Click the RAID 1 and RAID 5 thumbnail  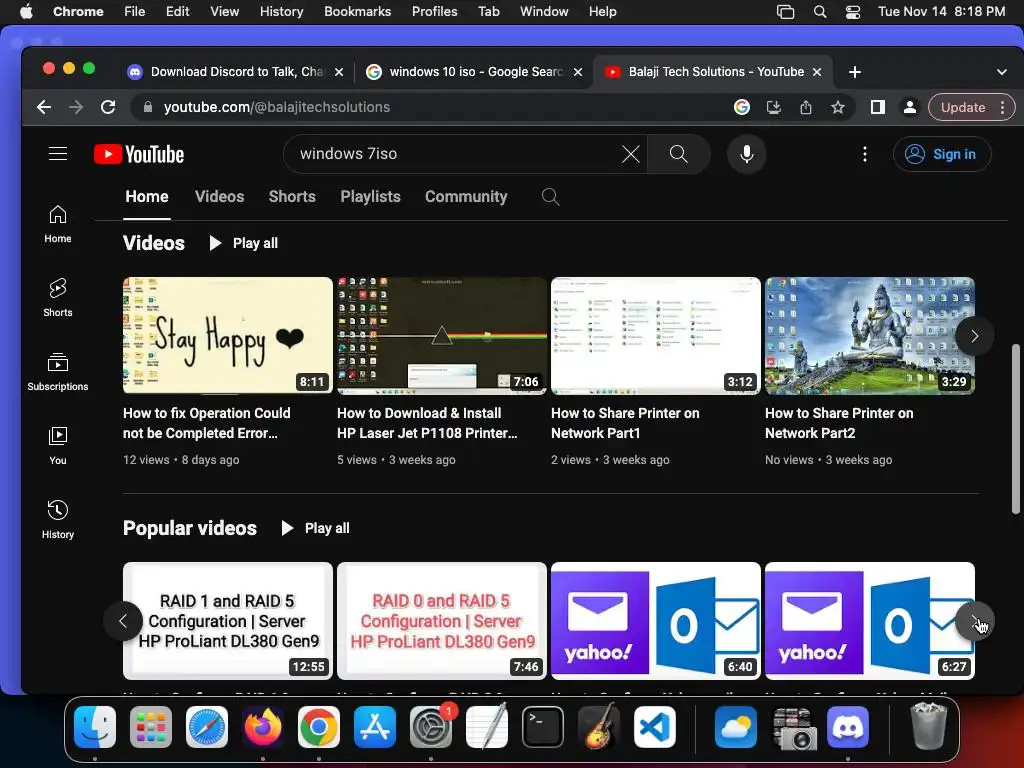228,621
